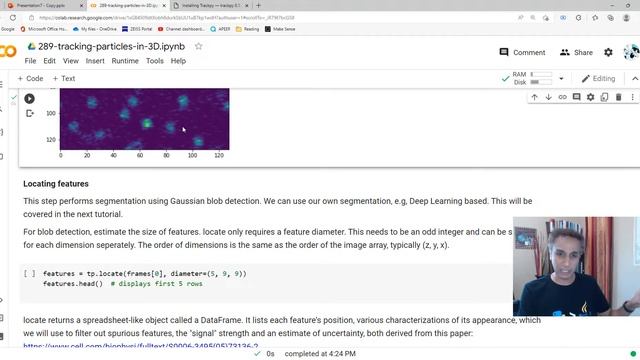Open the Comment button in header
Screen dimensions: 640x360
pyautogui.click(x=522, y=52)
